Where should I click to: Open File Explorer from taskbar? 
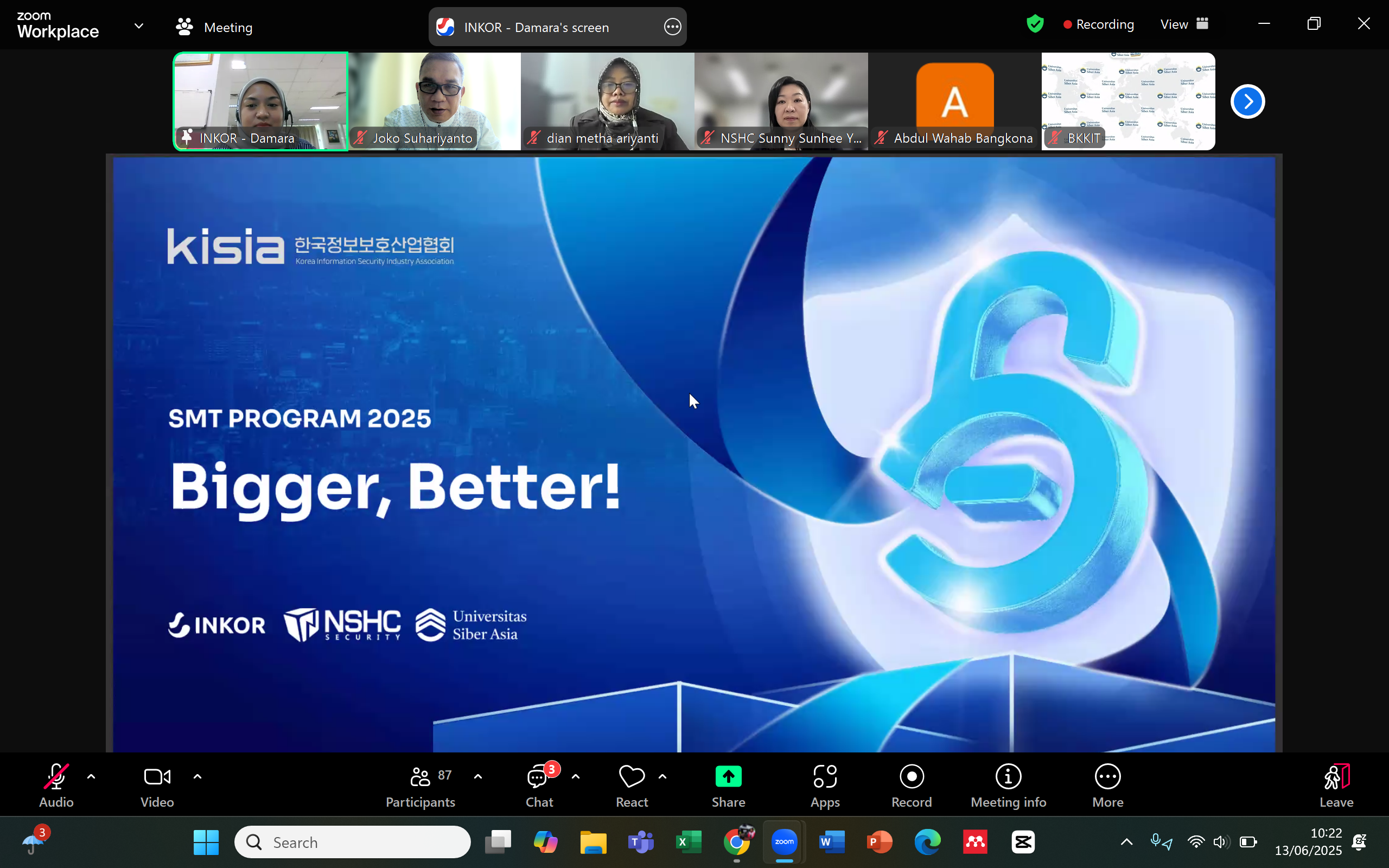(593, 842)
